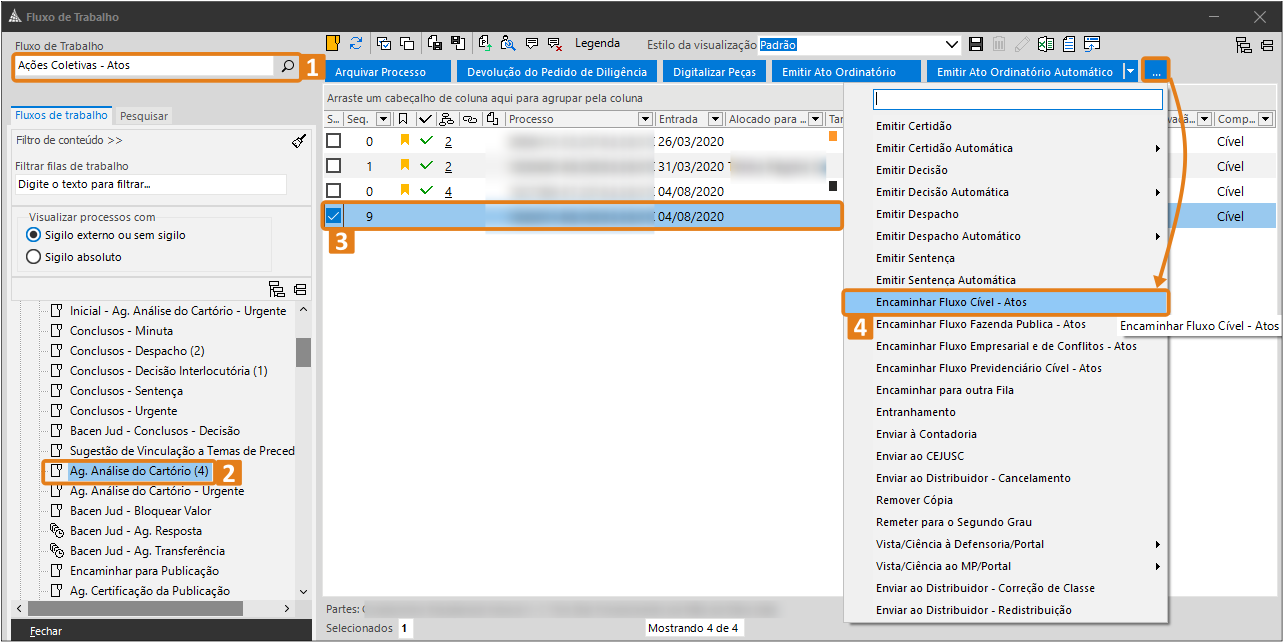Open Estilo da visualização dropdown arrow
Screen dimensions: 1283x642
[953, 44]
